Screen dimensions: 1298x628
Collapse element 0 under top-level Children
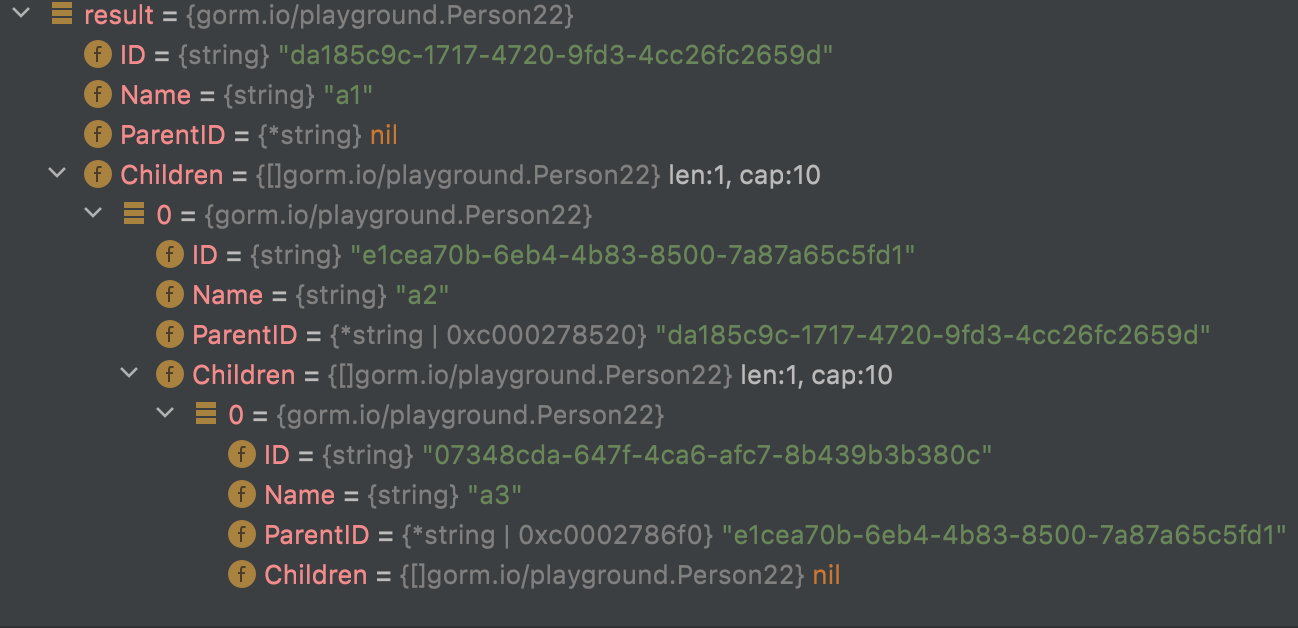click(x=93, y=214)
